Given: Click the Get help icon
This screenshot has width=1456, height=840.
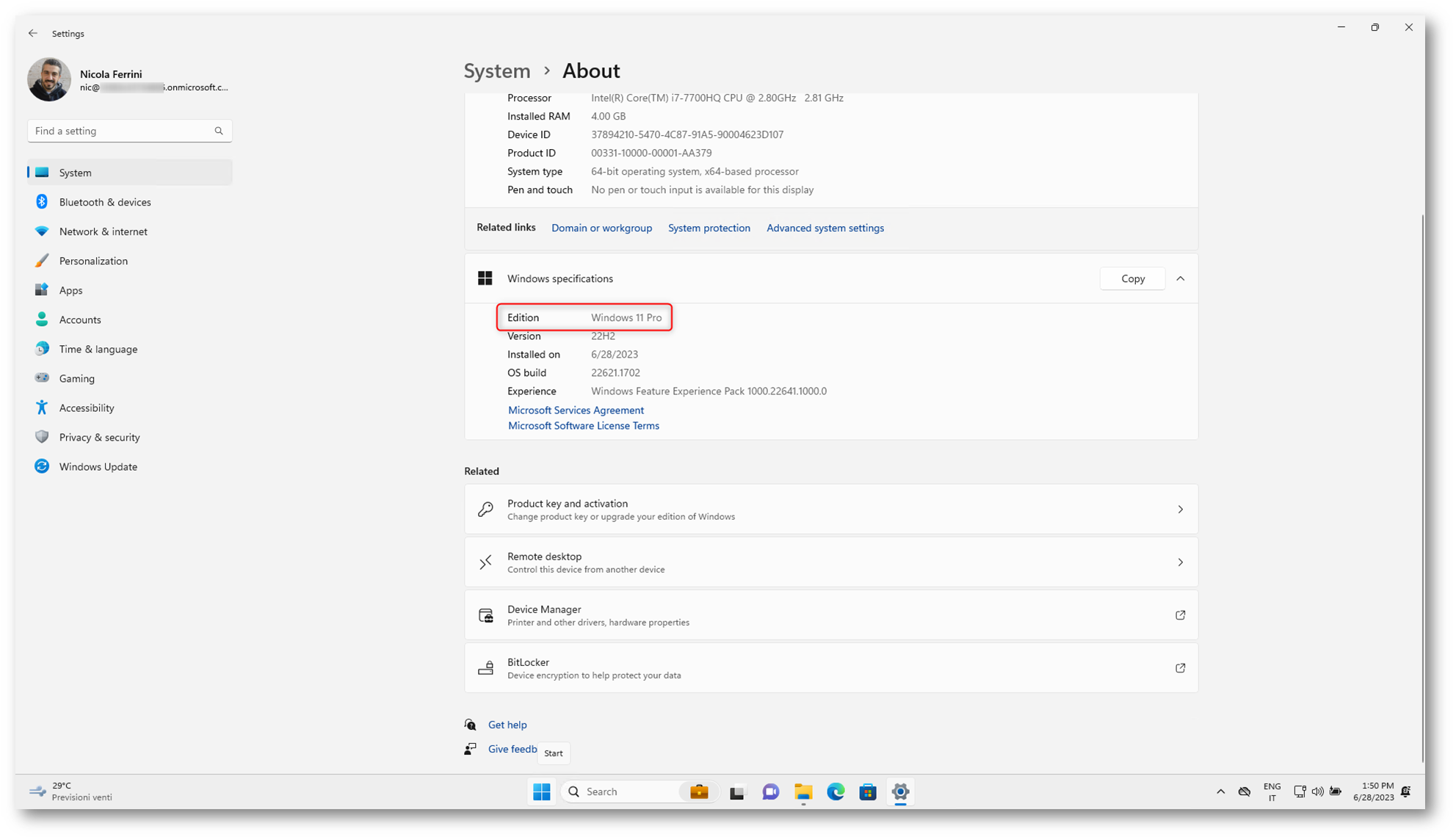Looking at the screenshot, I should [x=470, y=725].
